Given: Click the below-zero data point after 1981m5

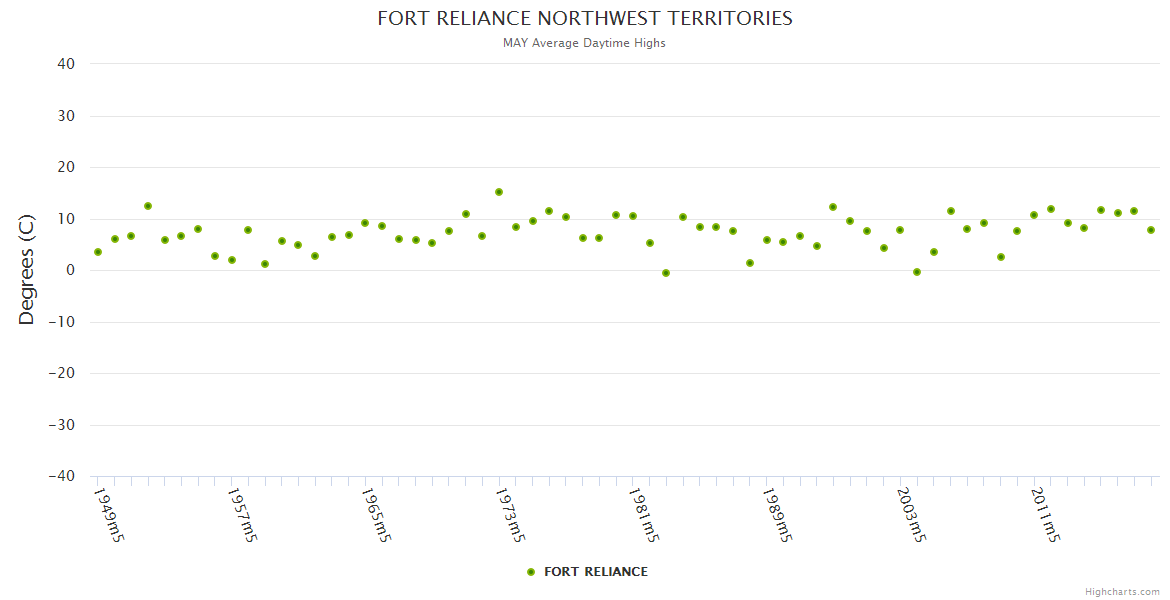Looking at the screenshot, I should point(666,273).
